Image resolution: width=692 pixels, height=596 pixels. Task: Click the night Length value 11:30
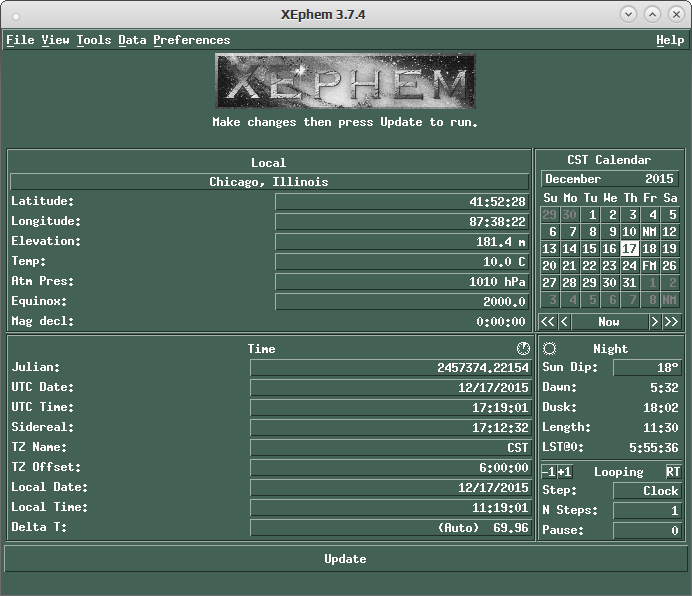pos(661,428)
